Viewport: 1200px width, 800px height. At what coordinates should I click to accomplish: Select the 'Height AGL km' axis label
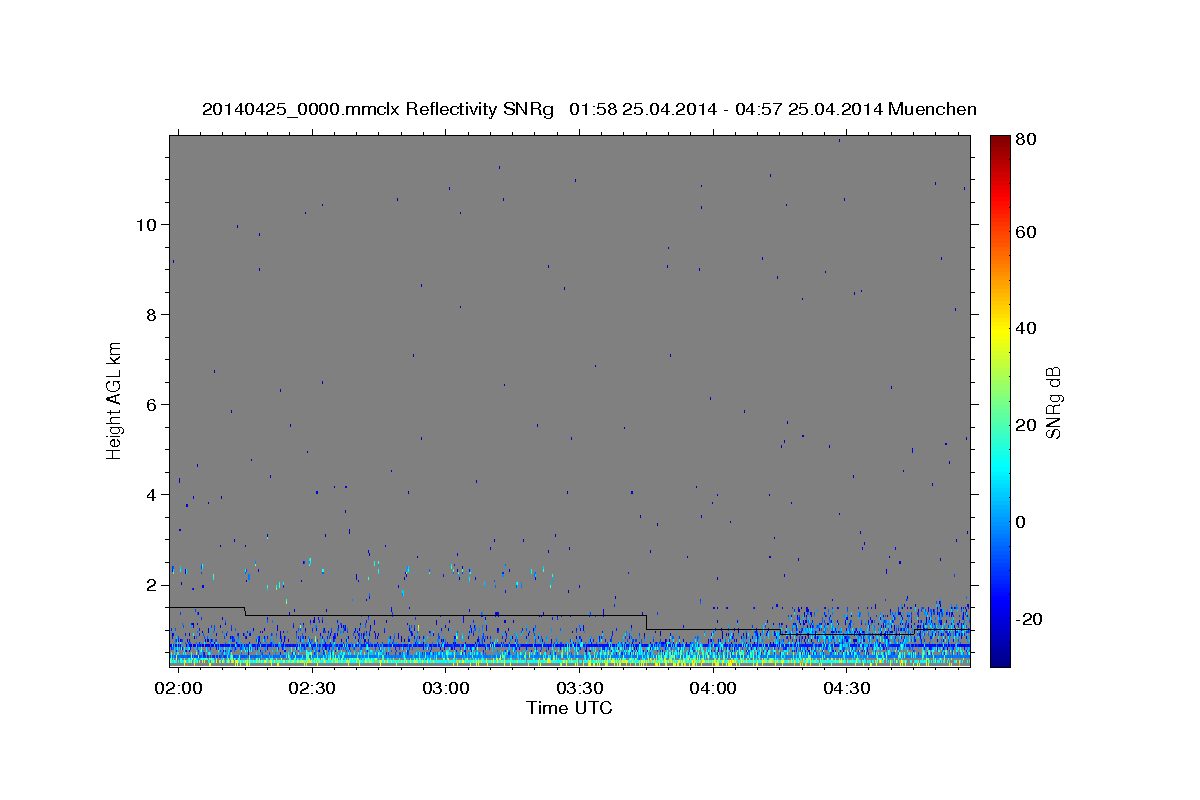pos(115,399)
